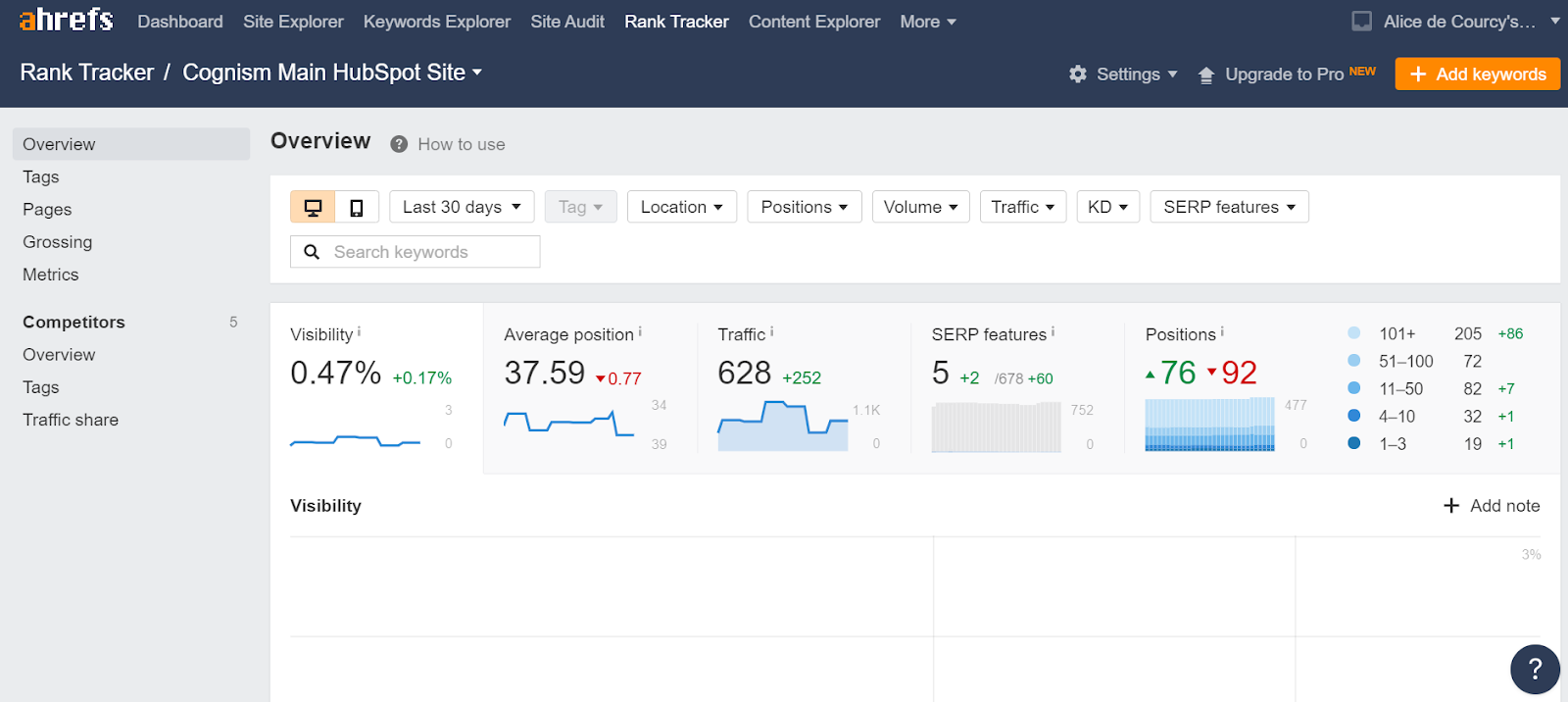This screenshot has height=702, width=1568.
Task: Open the Cognism Main HubSpot Site project dropdown
Action: (x=332, y=73)
